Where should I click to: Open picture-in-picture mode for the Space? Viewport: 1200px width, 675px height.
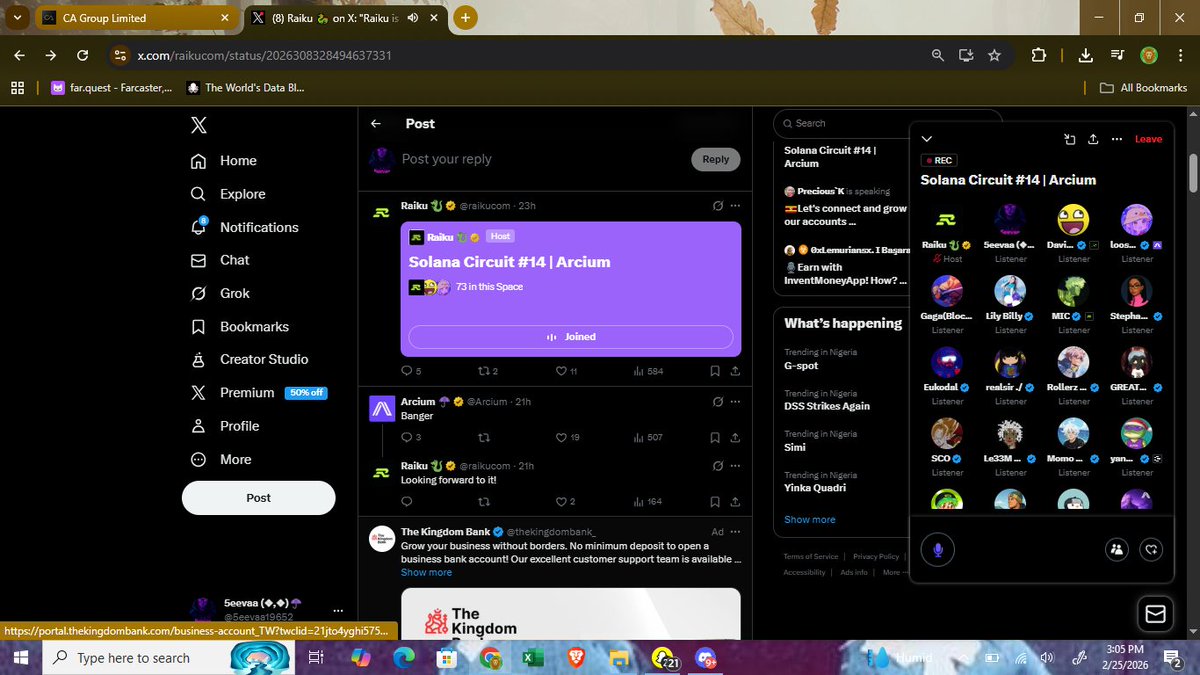1069,139
